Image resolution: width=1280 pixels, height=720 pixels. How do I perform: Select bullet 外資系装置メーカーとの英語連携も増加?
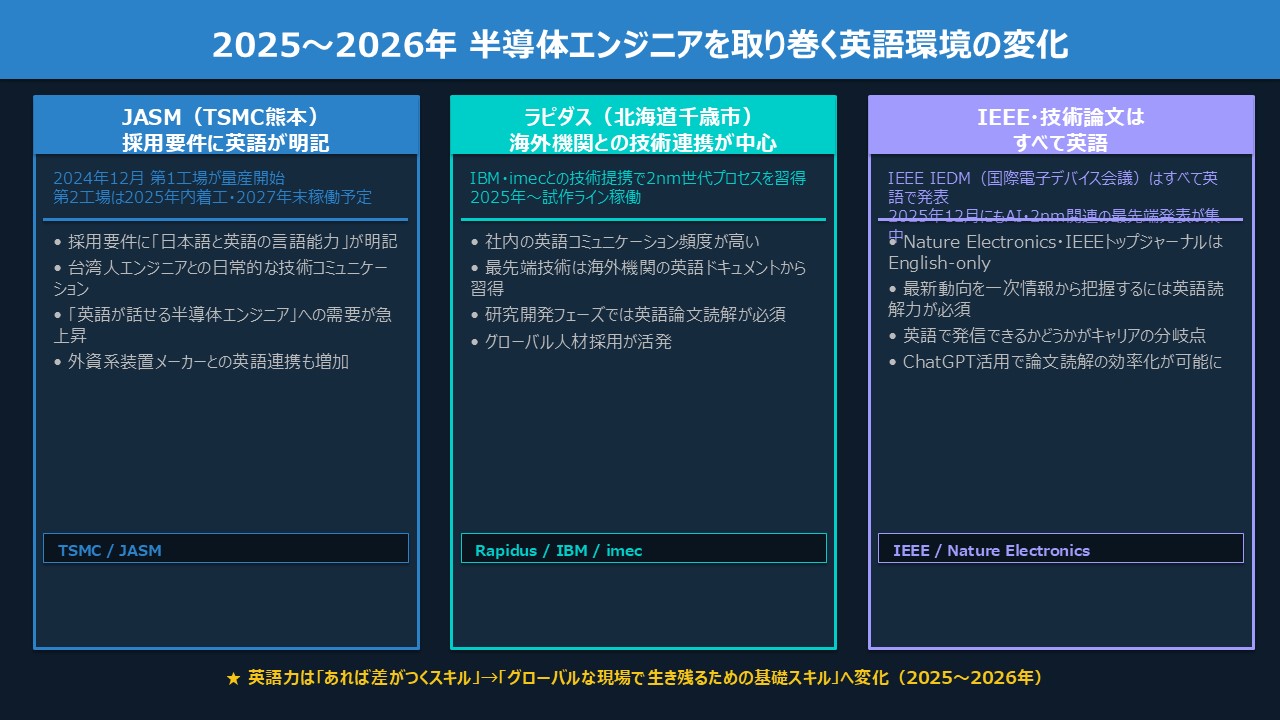click(201, 362)
